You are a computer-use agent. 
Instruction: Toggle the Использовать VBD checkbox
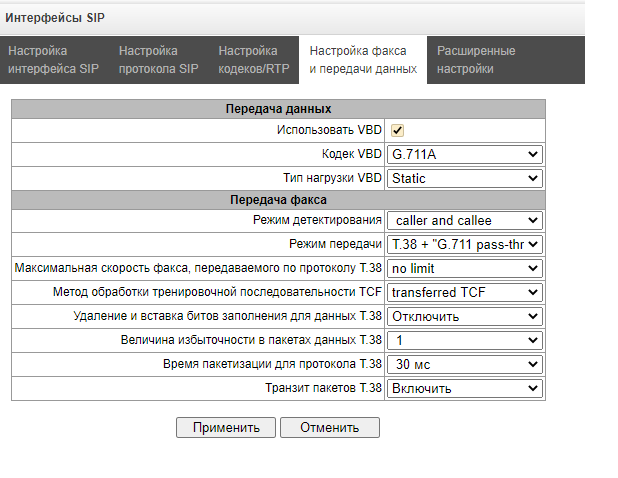(397, 130)
